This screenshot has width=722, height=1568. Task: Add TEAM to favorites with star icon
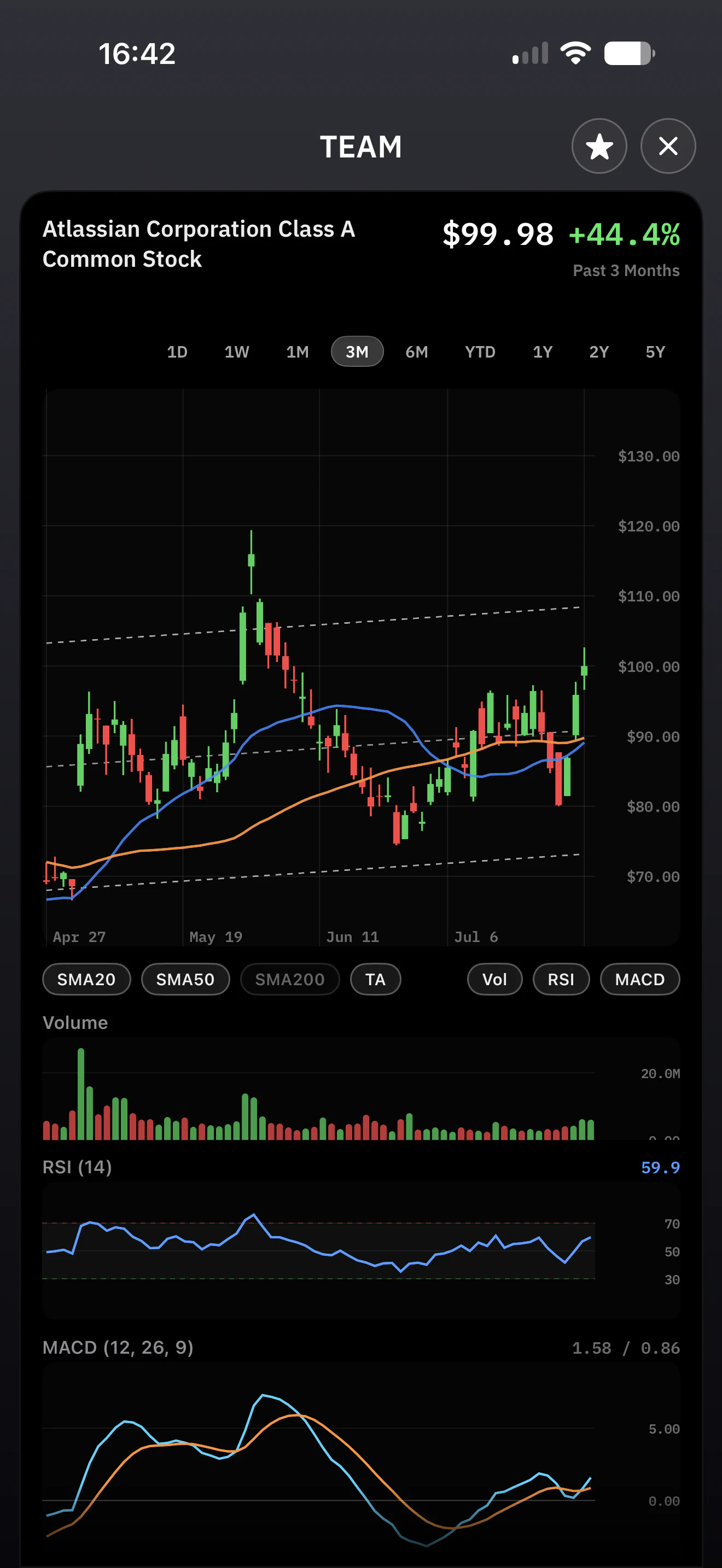coord(599,146)
